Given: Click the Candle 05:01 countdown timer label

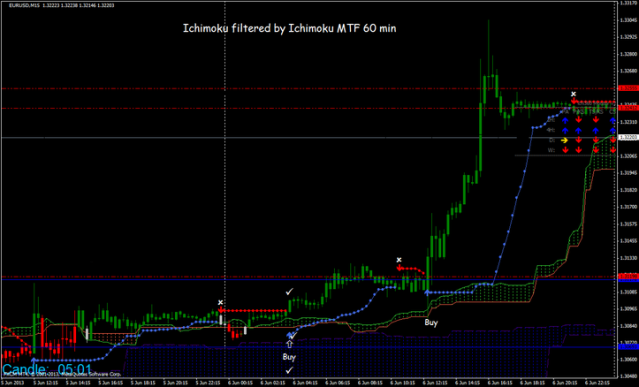Looking at the screenshot, I should (46, 369).
